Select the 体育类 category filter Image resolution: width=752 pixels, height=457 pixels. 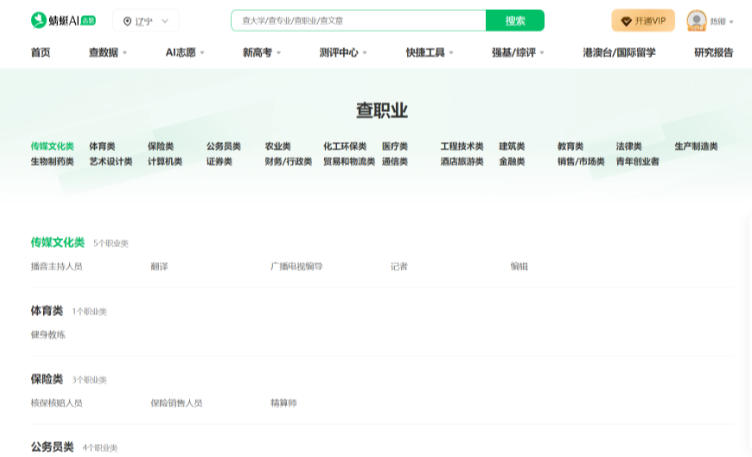[102, 146]
